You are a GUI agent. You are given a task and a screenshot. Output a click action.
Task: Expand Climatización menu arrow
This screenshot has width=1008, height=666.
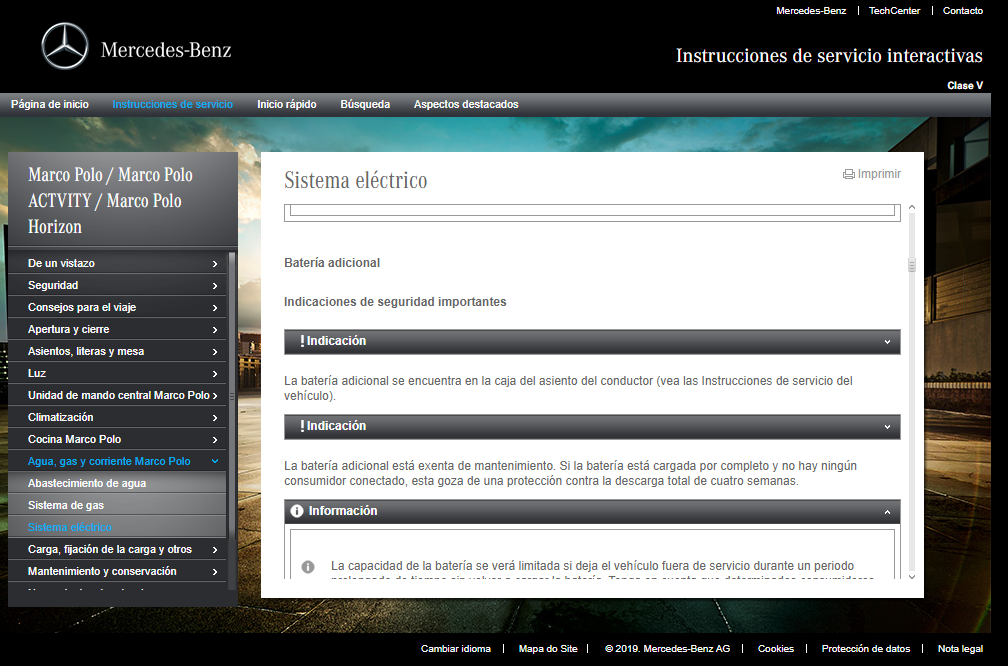(215, 418)
